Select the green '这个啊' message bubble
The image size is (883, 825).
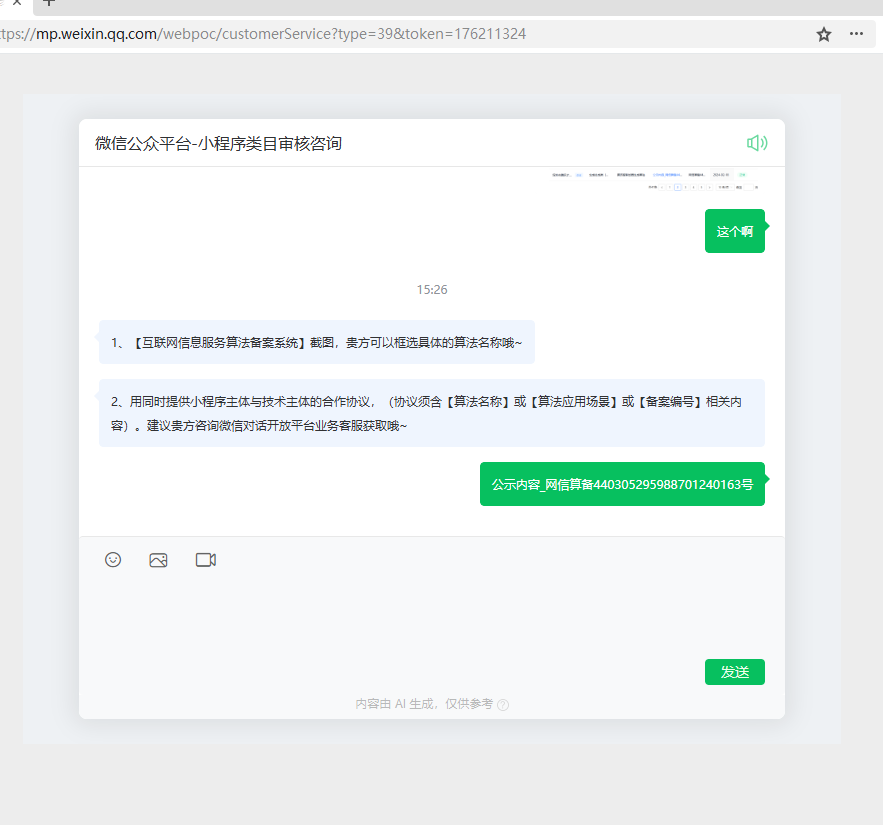click(x=734, y=231)
